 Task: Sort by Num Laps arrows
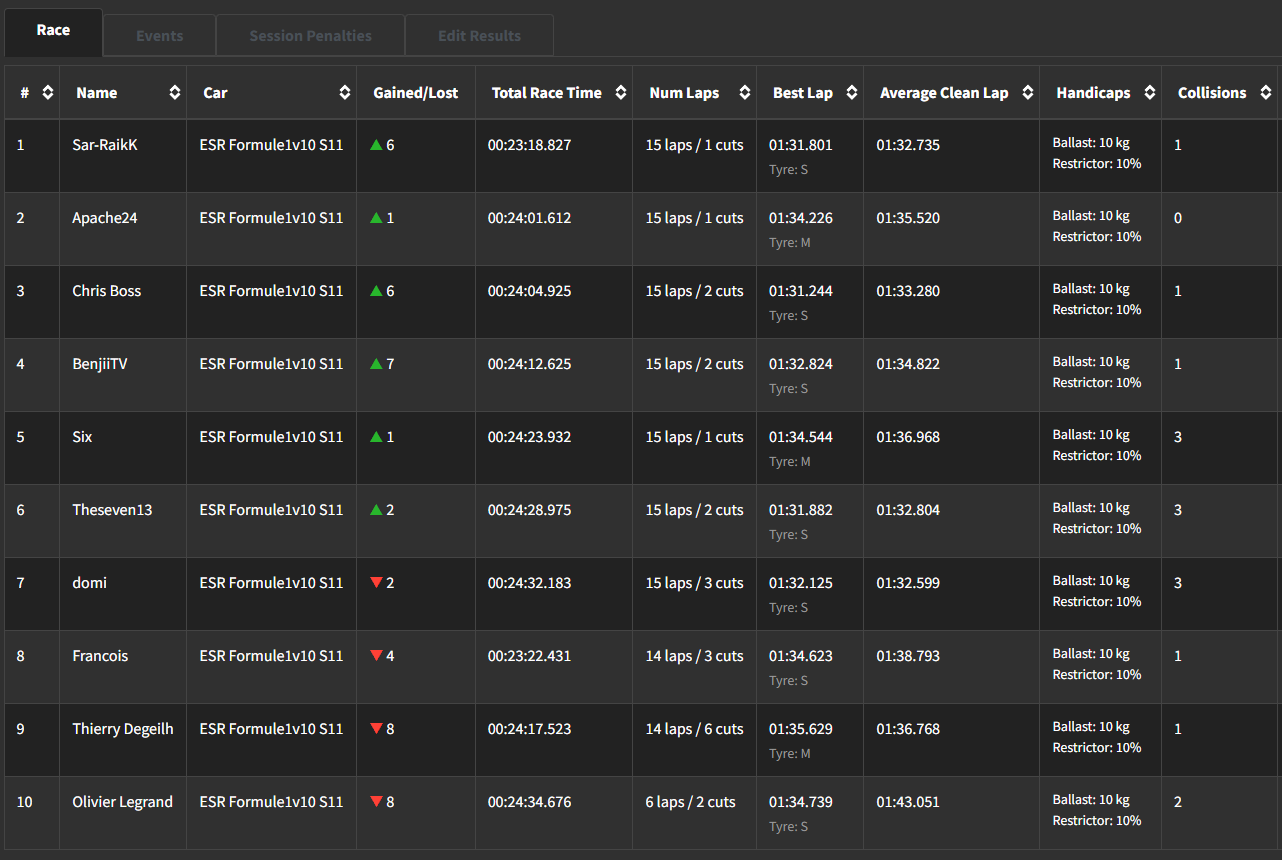pos(745,93)
